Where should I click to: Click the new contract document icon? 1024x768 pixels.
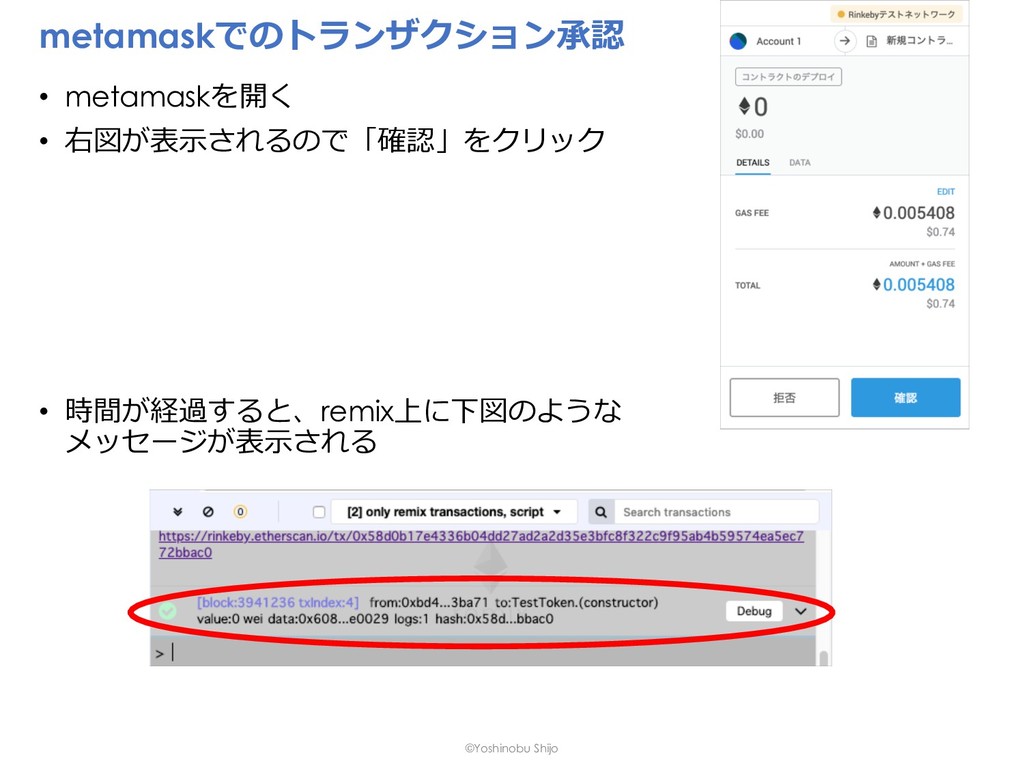[871, 41]
